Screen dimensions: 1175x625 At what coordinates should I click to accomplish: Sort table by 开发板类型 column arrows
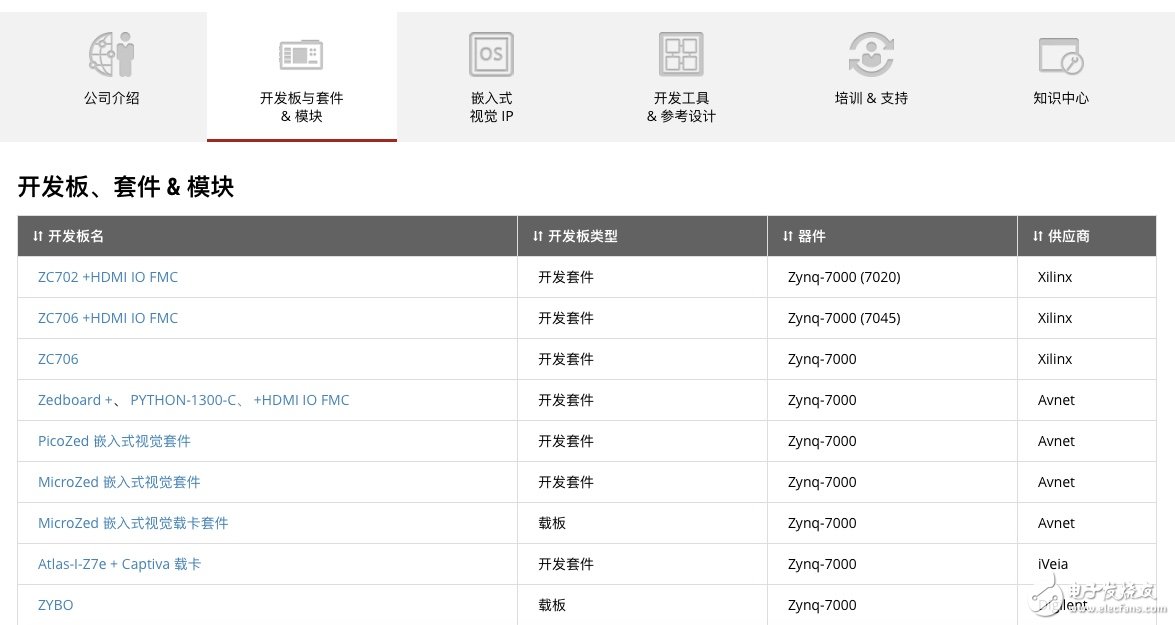point(538,237)
